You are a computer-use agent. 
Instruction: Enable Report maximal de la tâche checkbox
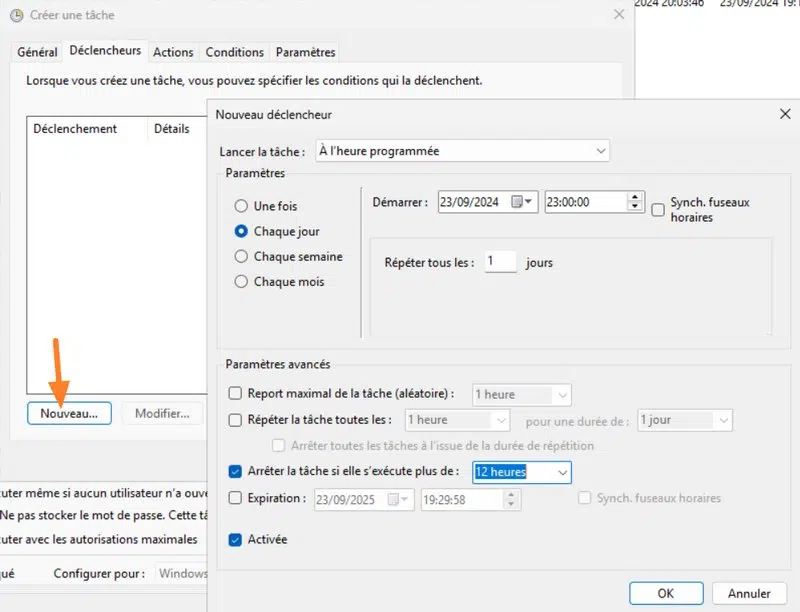pos(236,394)
